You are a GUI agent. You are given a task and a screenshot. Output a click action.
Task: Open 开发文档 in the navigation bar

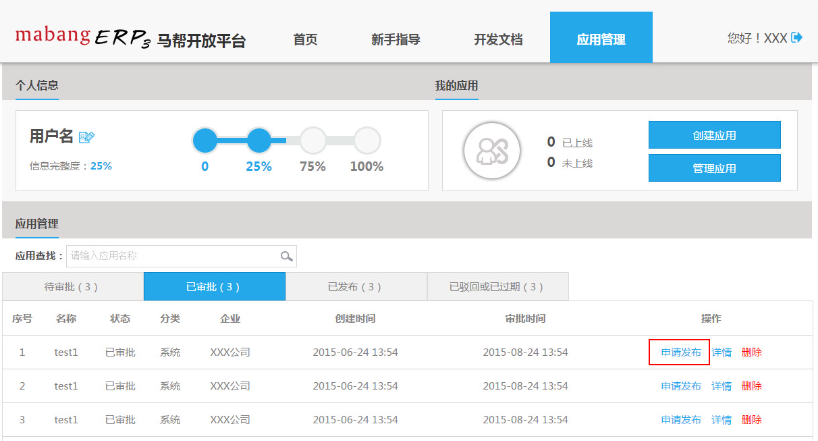498,40
